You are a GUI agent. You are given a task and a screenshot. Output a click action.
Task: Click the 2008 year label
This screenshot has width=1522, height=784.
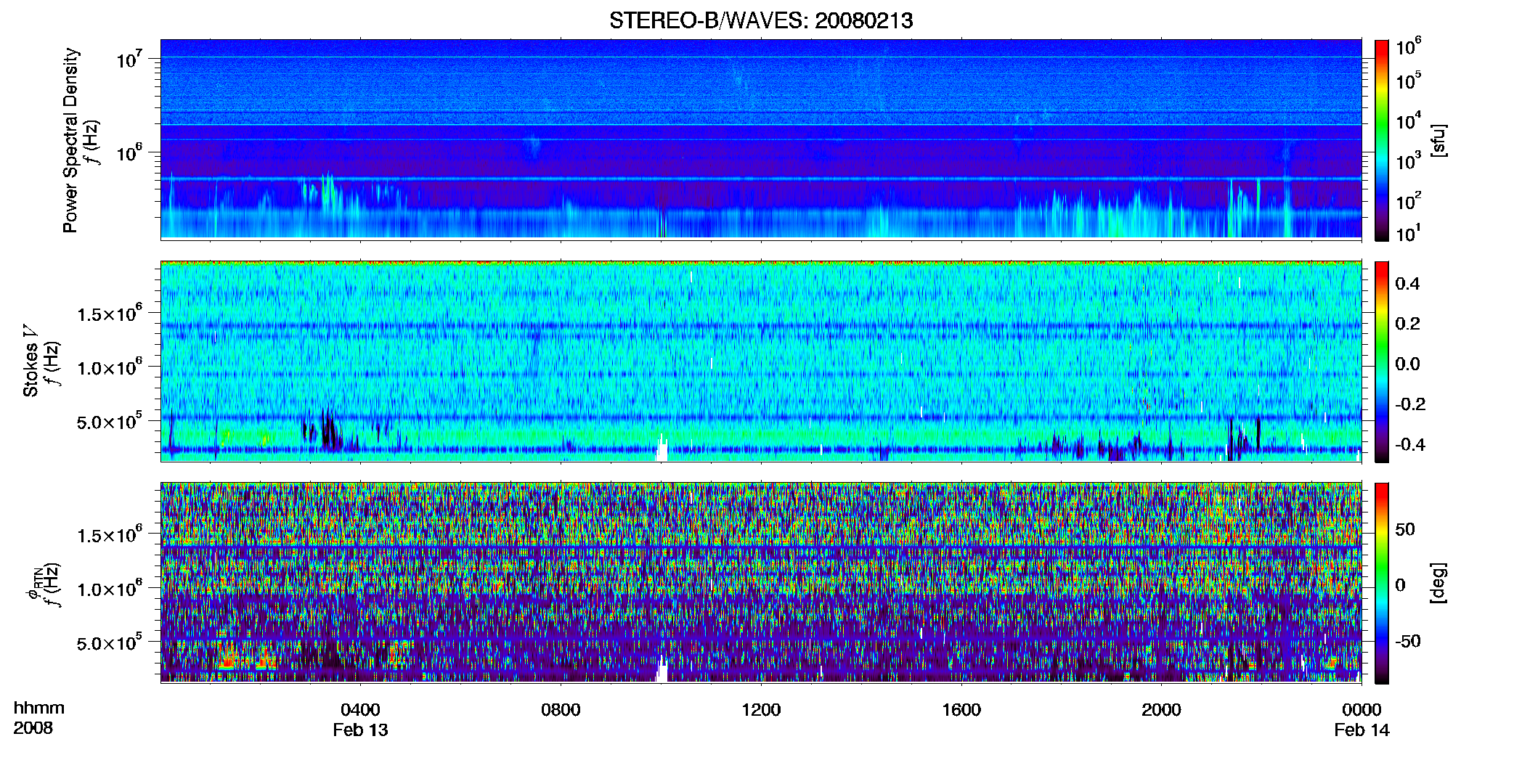(x=33, y=728)
